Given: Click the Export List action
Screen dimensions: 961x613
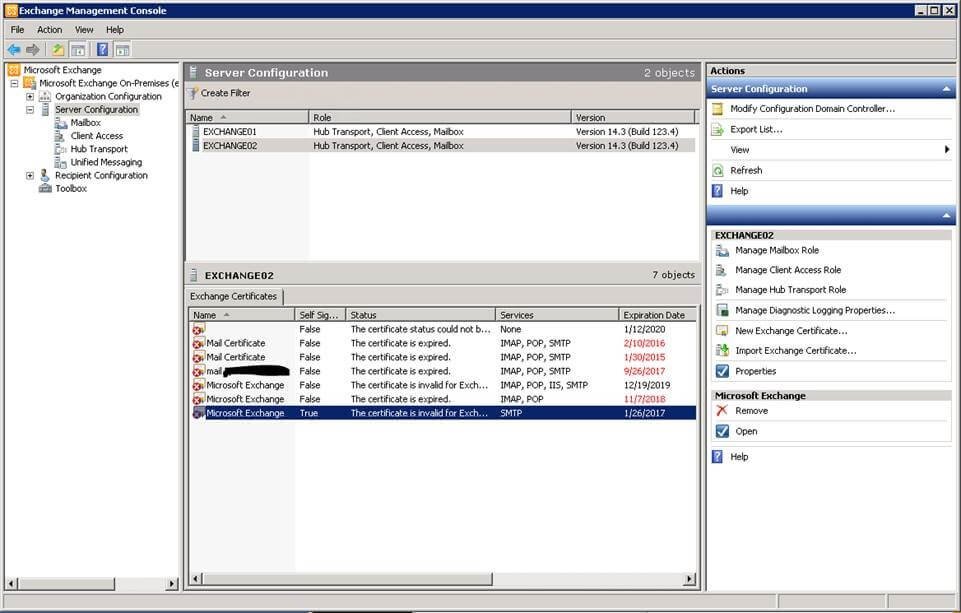Looking at the screenshot, I should pos(756,129).
